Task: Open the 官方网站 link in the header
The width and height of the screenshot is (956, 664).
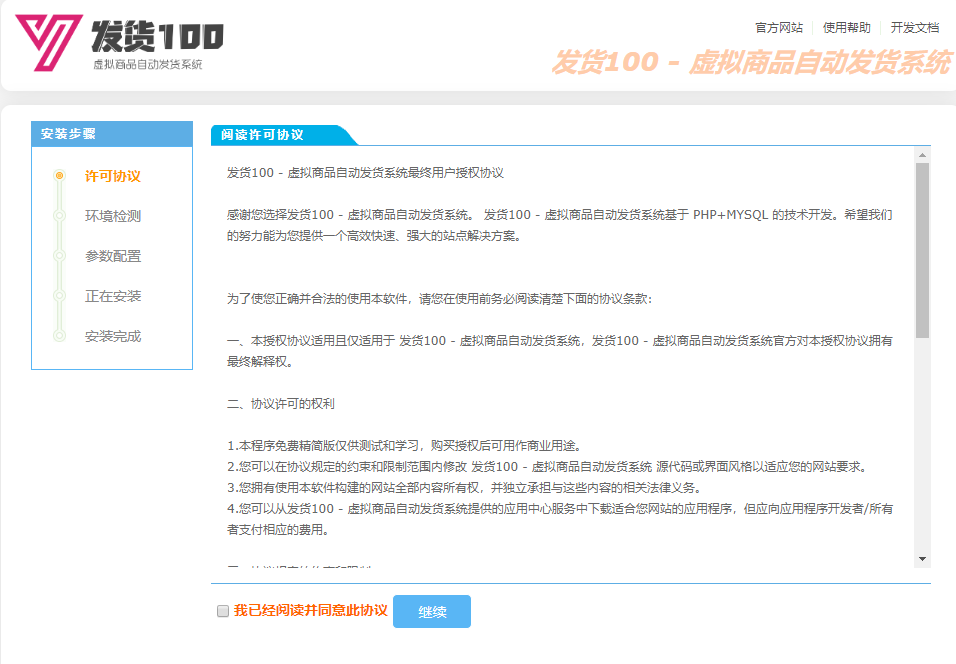Action: point(779,28)
